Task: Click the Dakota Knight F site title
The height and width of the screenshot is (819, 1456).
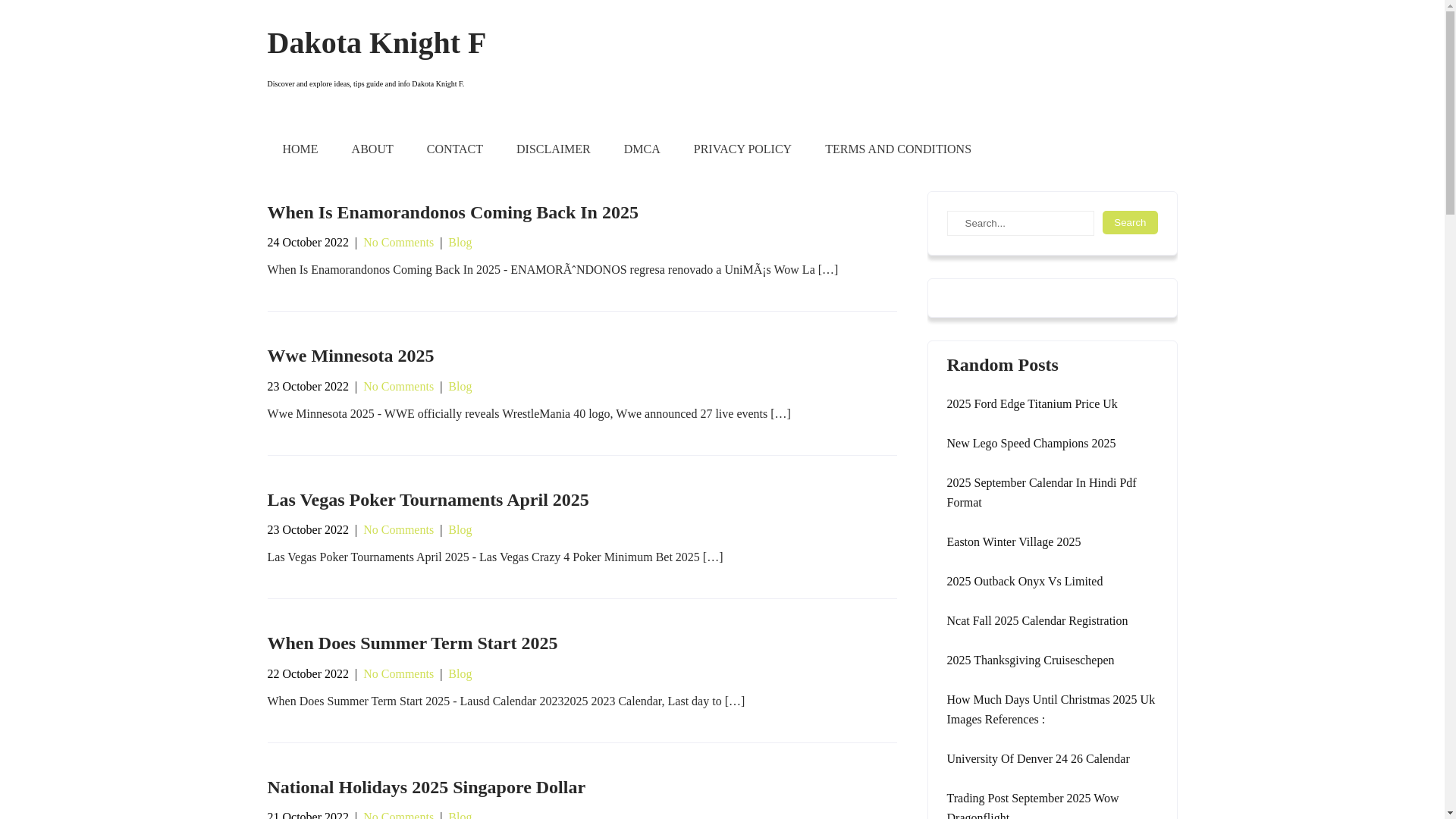Action: pos(376,43)
